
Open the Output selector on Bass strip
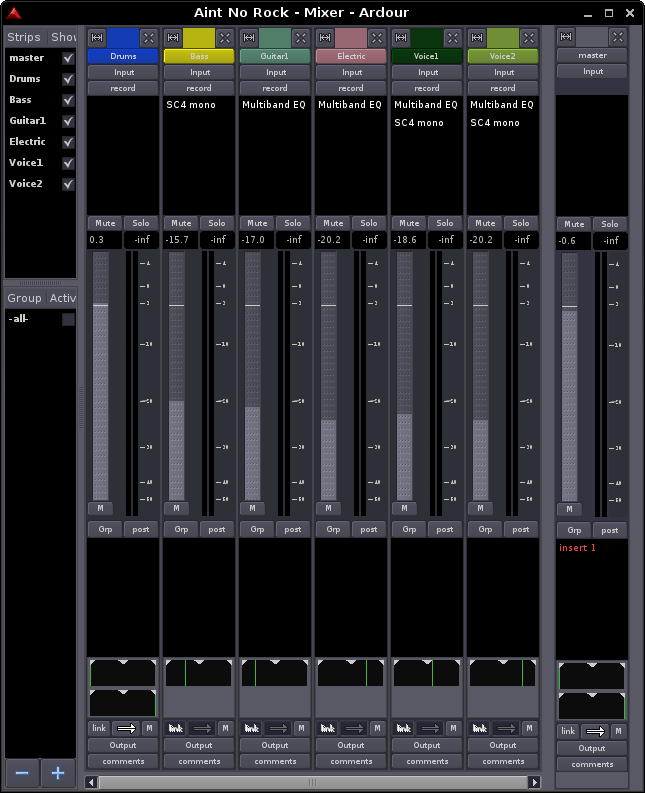point(199,745)
